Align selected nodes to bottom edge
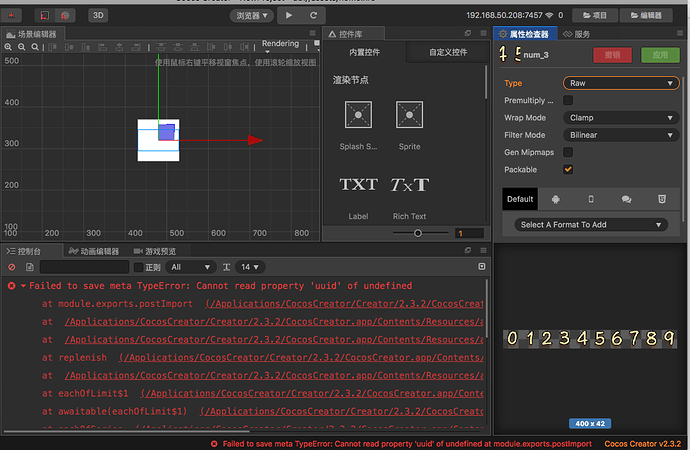The height and width of the screenshot is (450, 690). pos(86,47)
